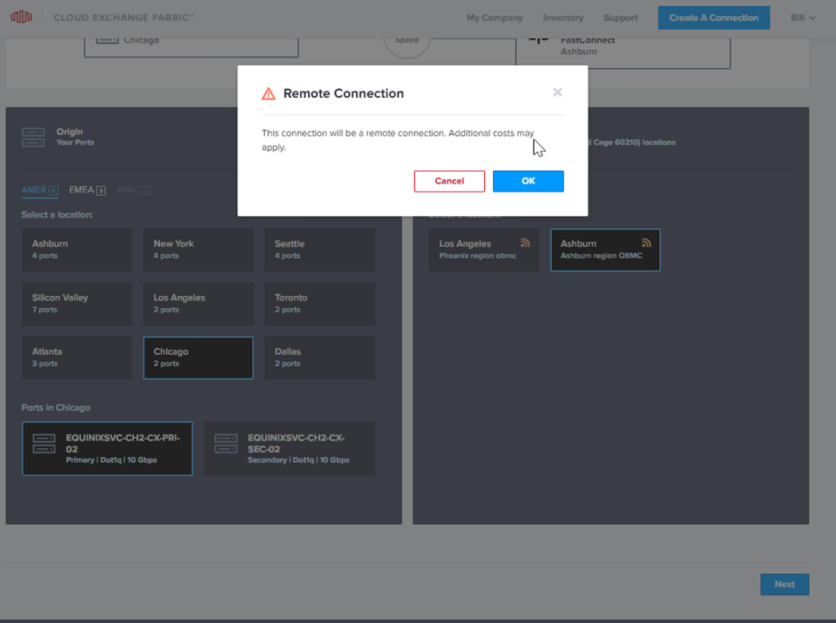The image size is (836, 623).
Task: Select Los Angeles 2 ports origin location
Action: pos(198,304)
